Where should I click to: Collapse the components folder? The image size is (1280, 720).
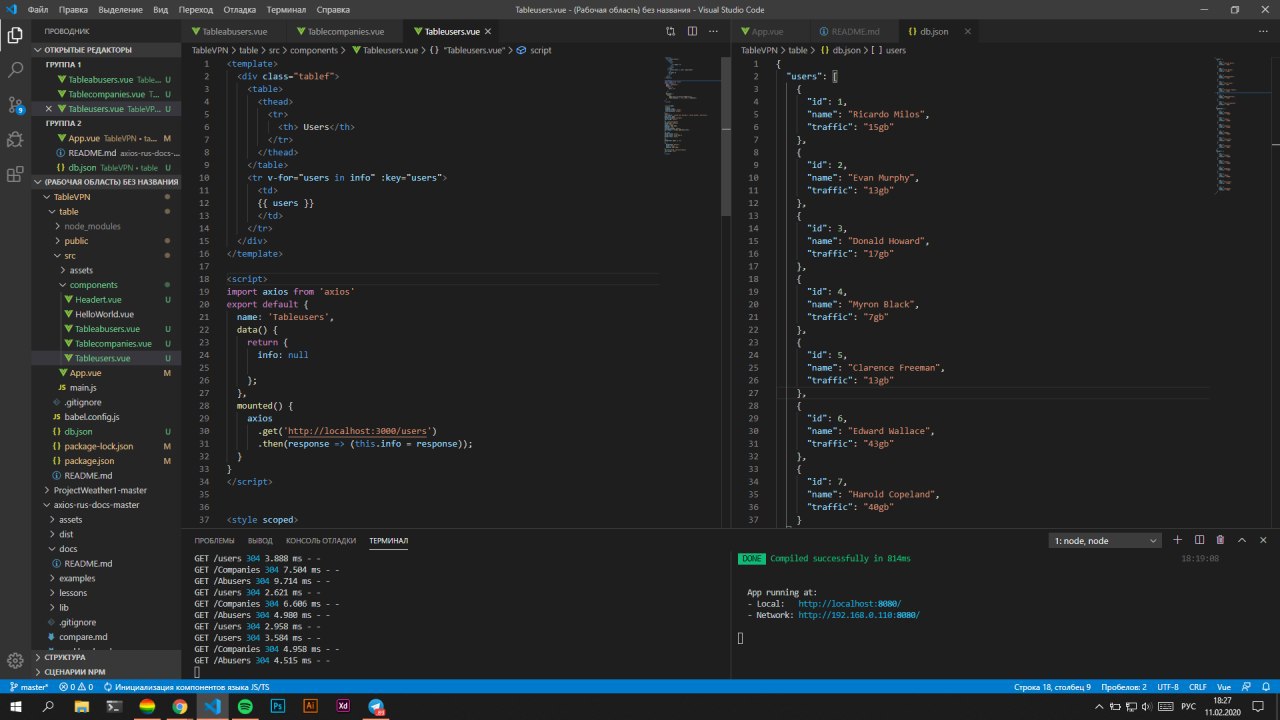point(106,285)
